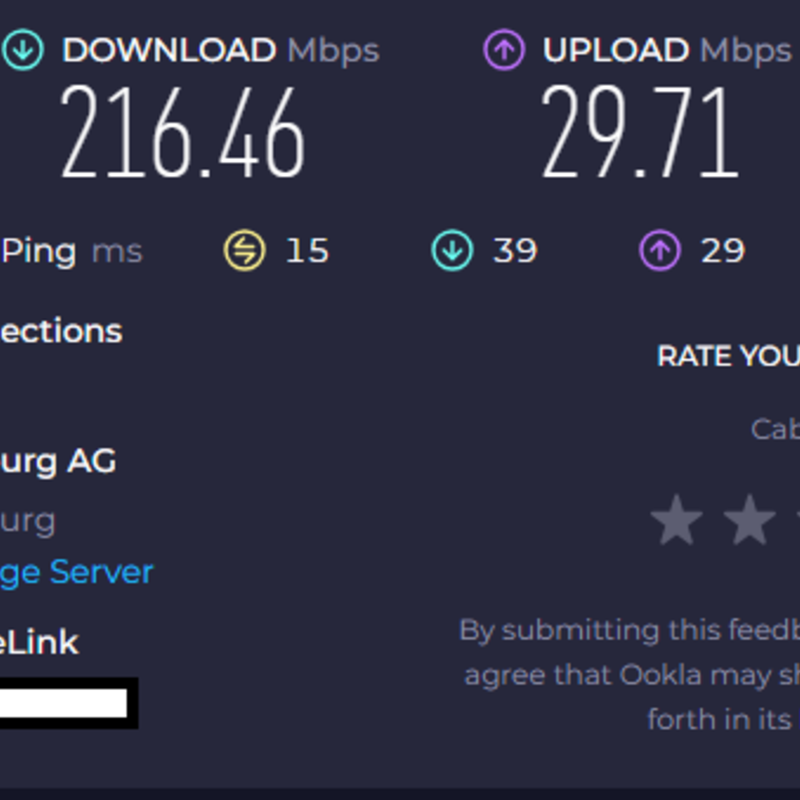Click the 29.71 upload speed result
The height and width of the screenshot is (800, 800).
tap(639, 134)
